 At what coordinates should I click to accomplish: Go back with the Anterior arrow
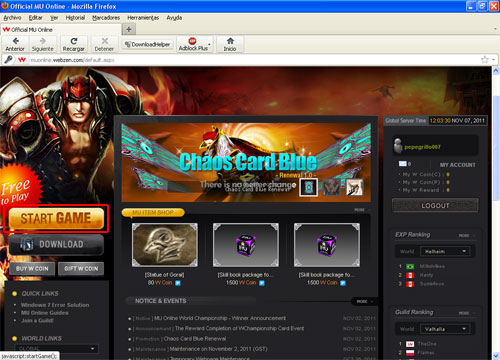[15, 44]
